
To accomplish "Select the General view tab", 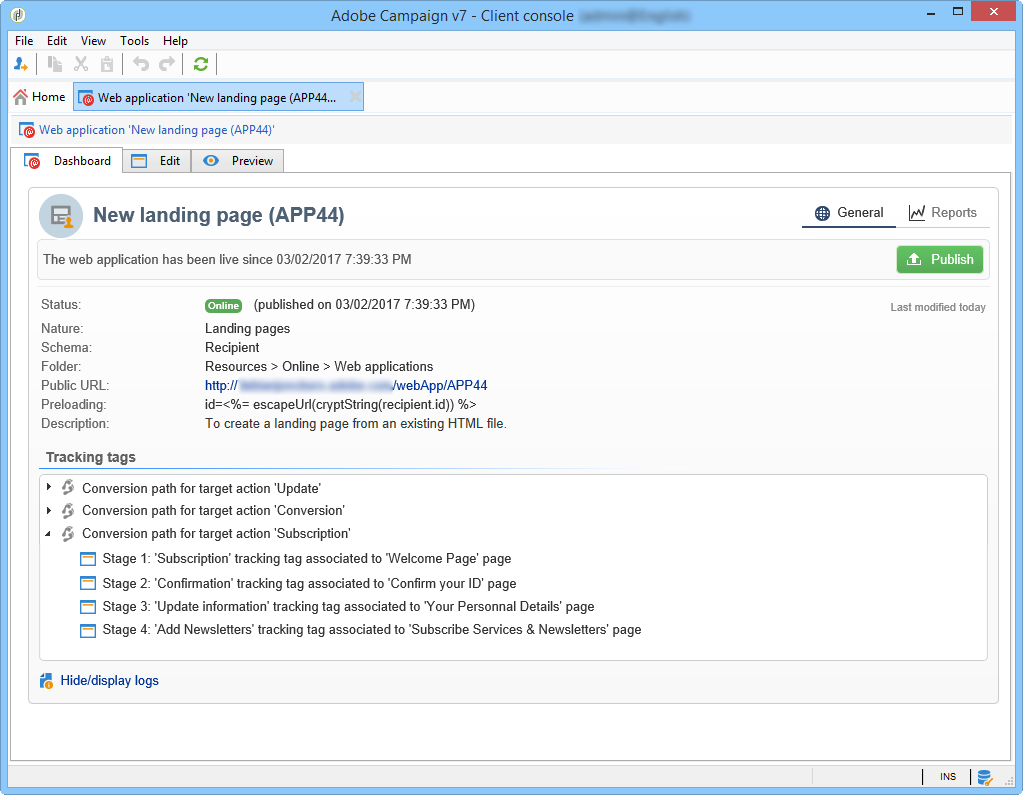I will [x=849, y=213].
